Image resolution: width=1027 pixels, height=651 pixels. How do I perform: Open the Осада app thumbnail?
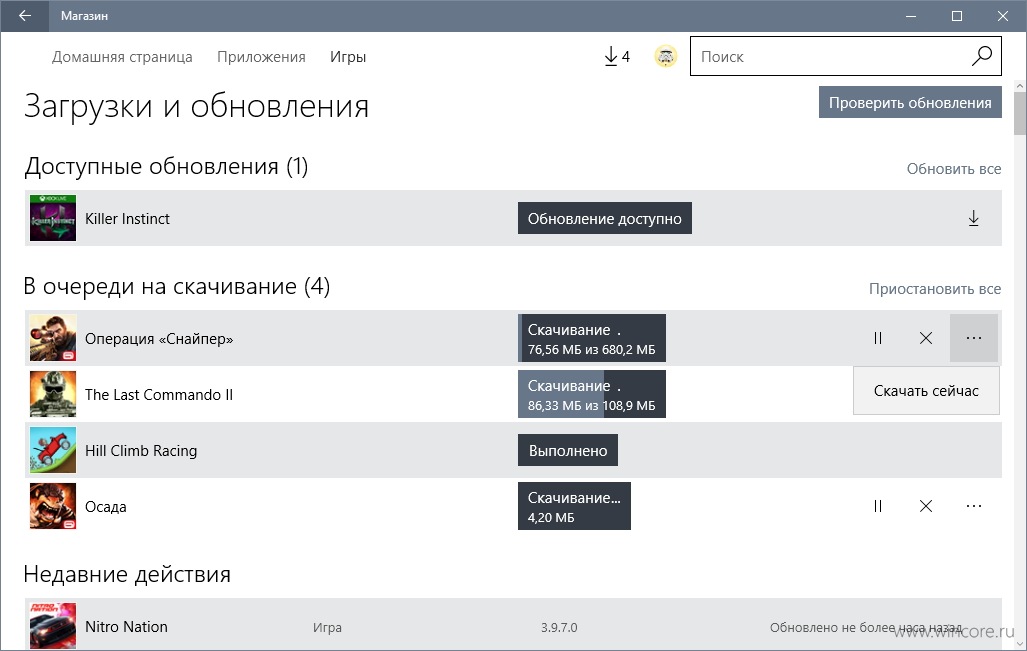point(53,506)
